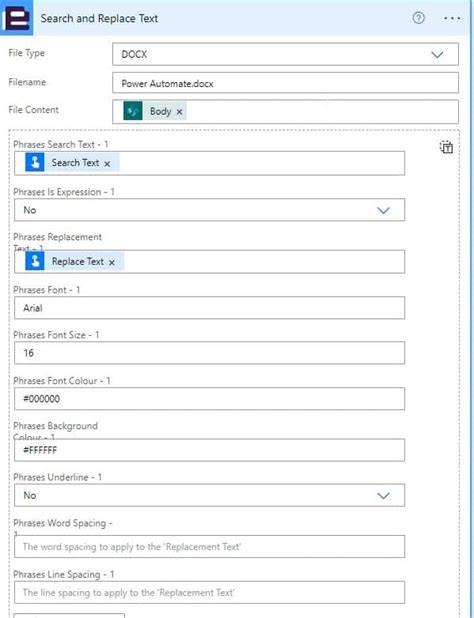Click the Font Colour field #000000
Viewport: 474px width, 618px height.
209,399
